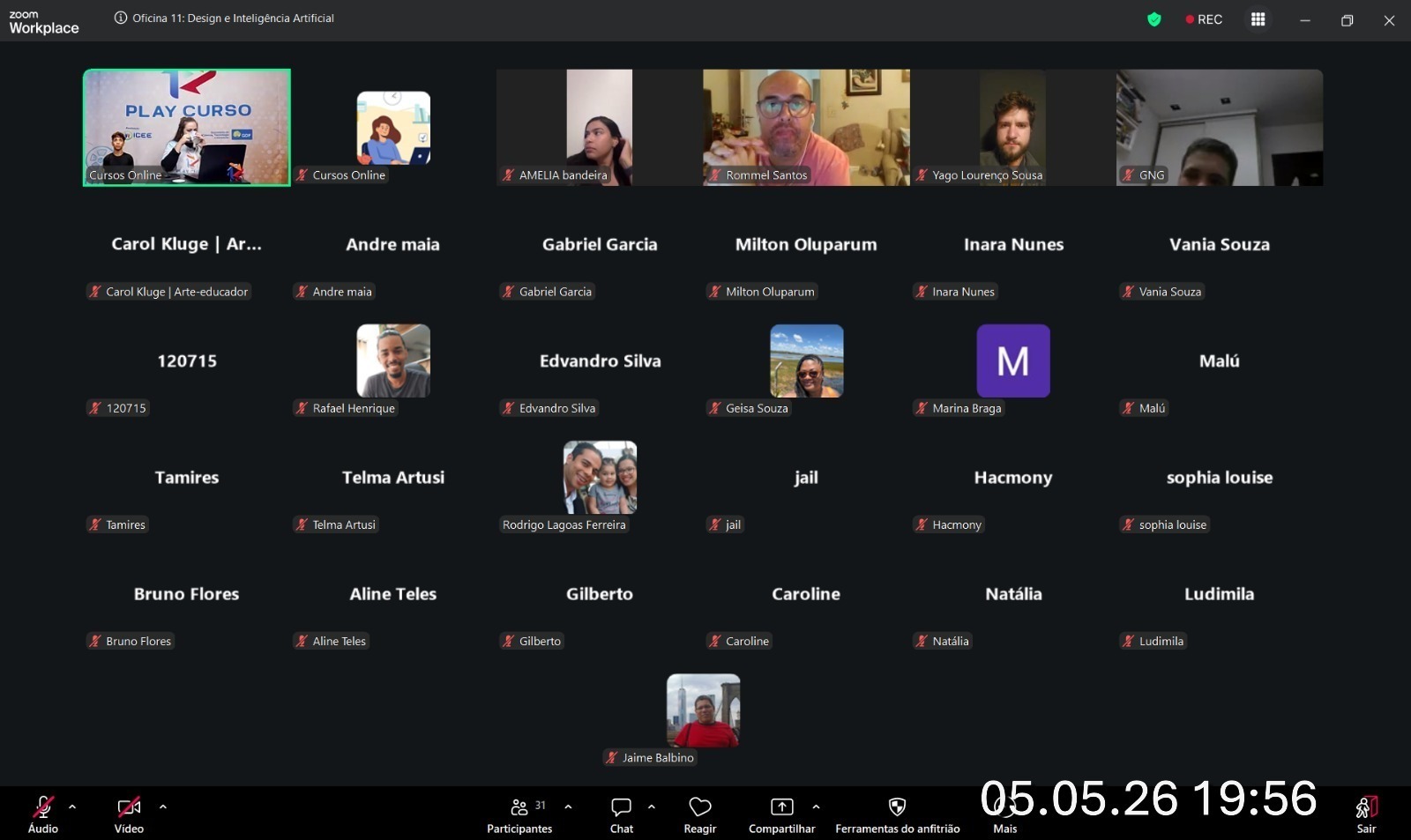The height and width of the screenshot is (840, 1411).
Task: Open the Mais menu in toolbar
Action: [x=1005, y=815]
